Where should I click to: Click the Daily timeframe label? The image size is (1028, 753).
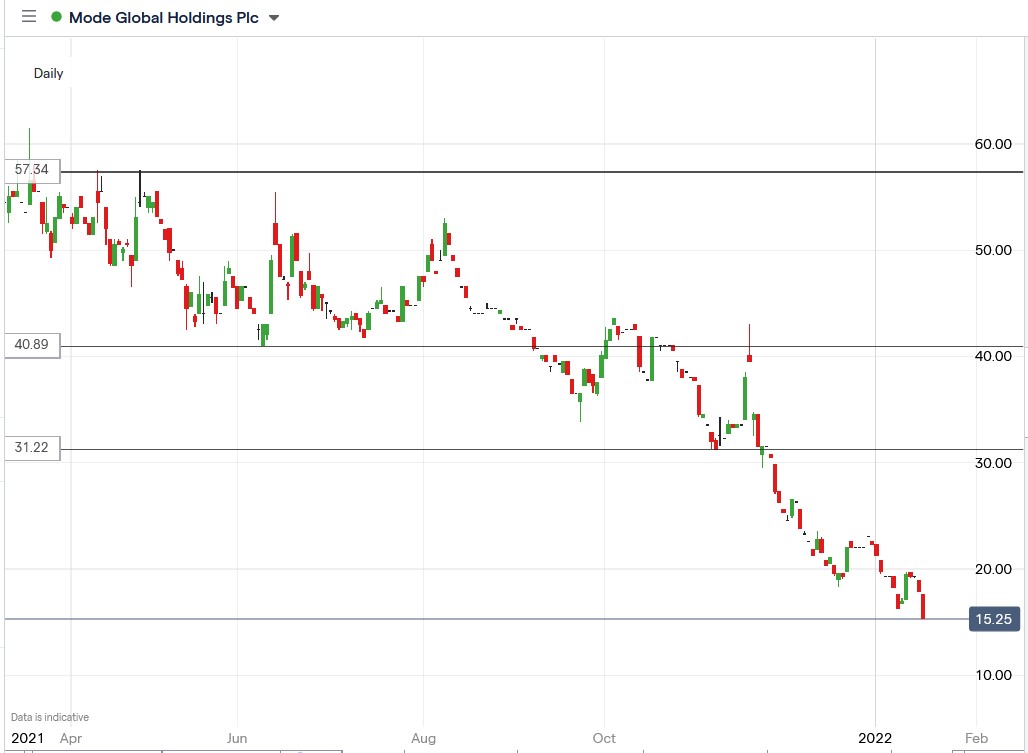coord(49,73)
